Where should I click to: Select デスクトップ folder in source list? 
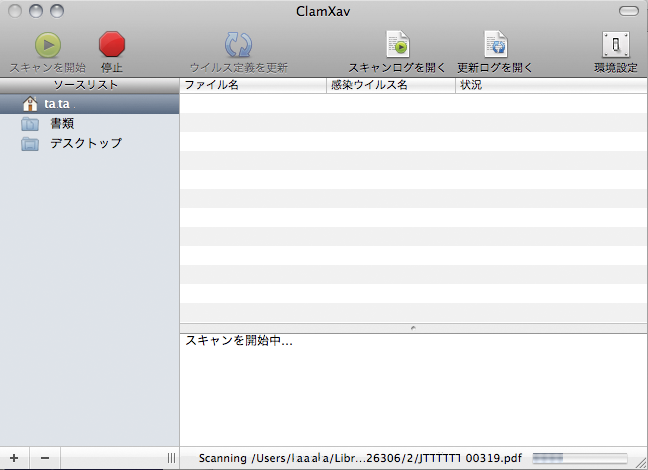(90, 143)
